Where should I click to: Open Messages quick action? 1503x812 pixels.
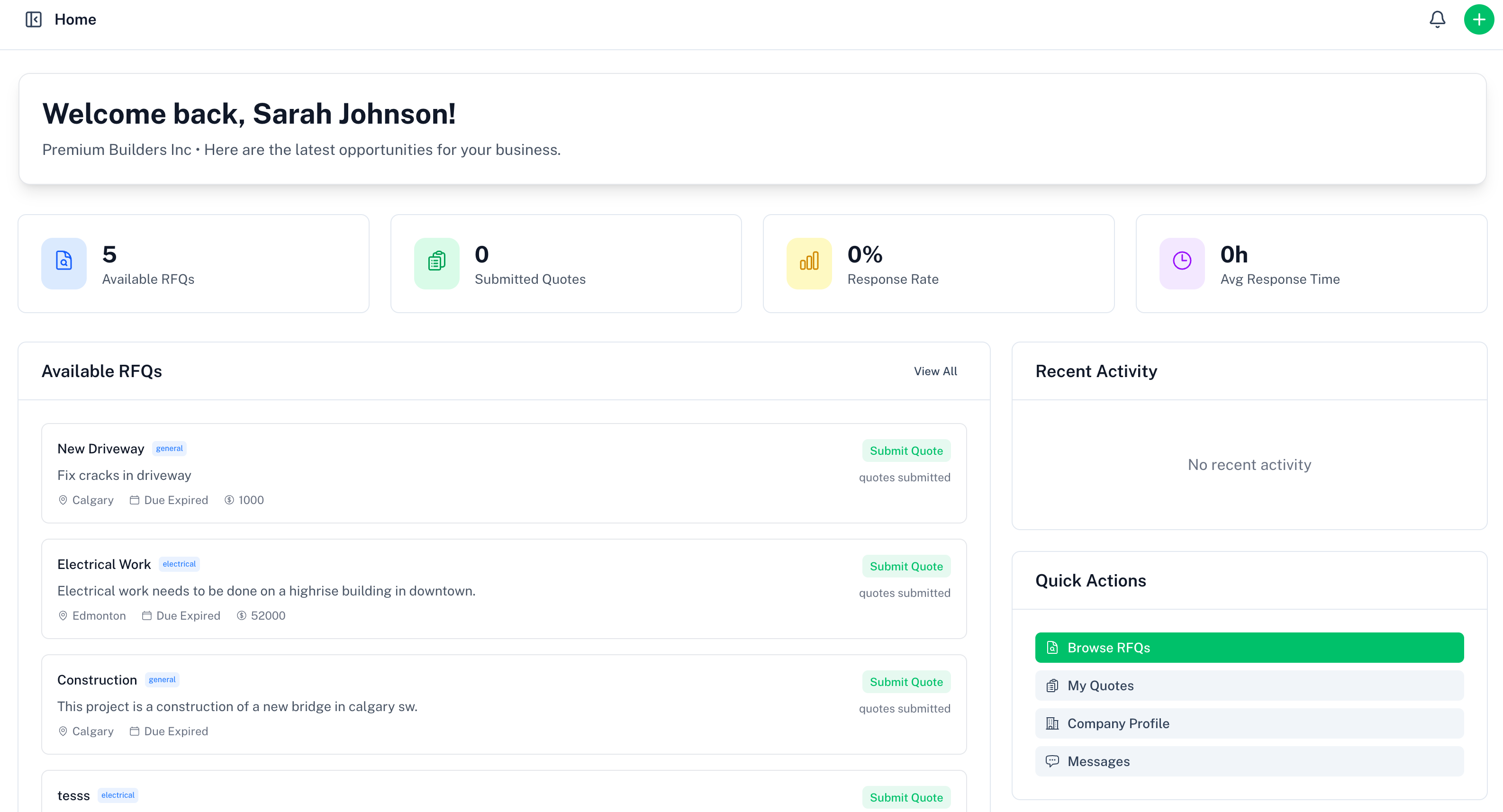click(x=1249, y=761)
